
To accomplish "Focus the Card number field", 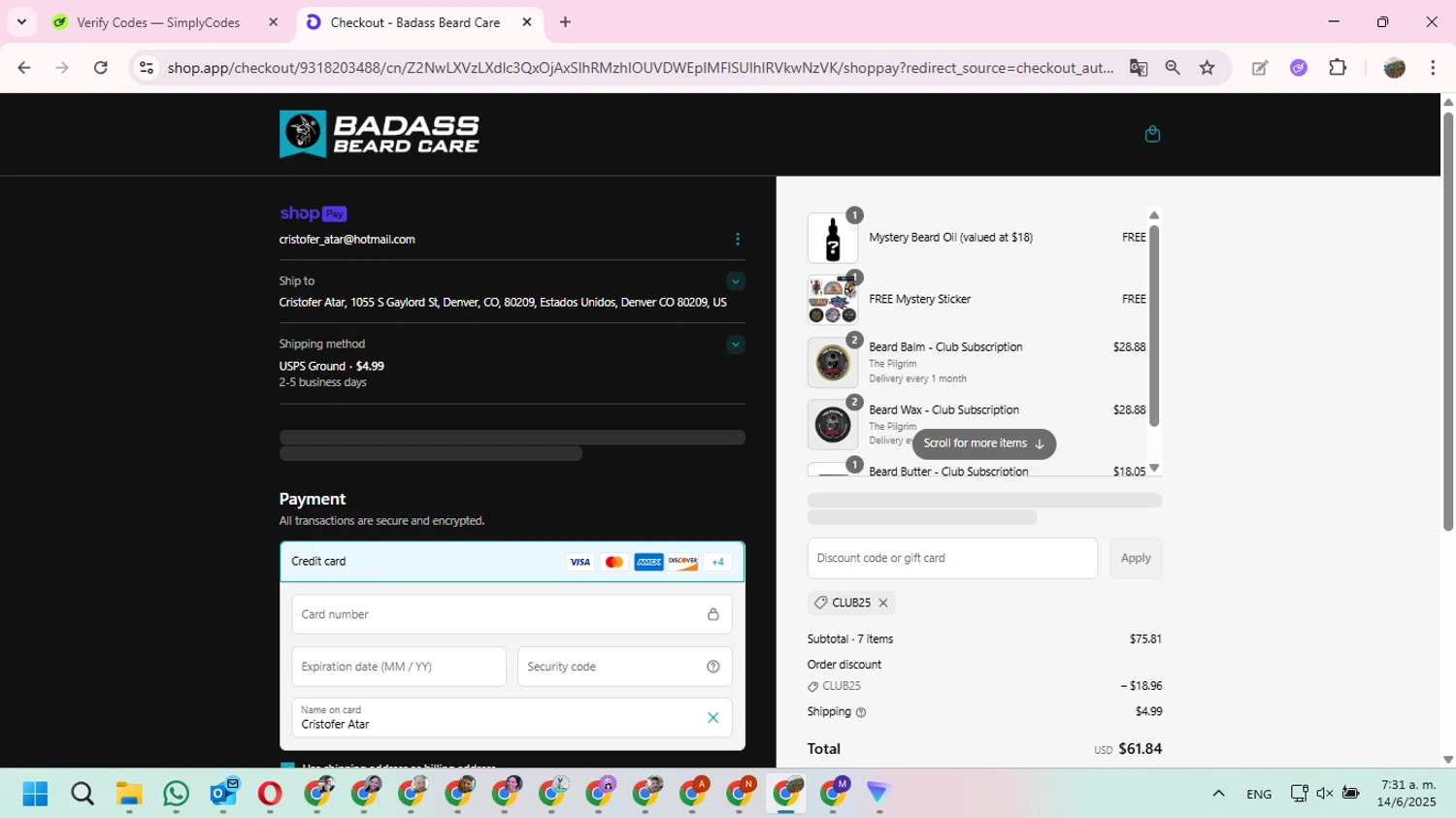I will [512, 614].
